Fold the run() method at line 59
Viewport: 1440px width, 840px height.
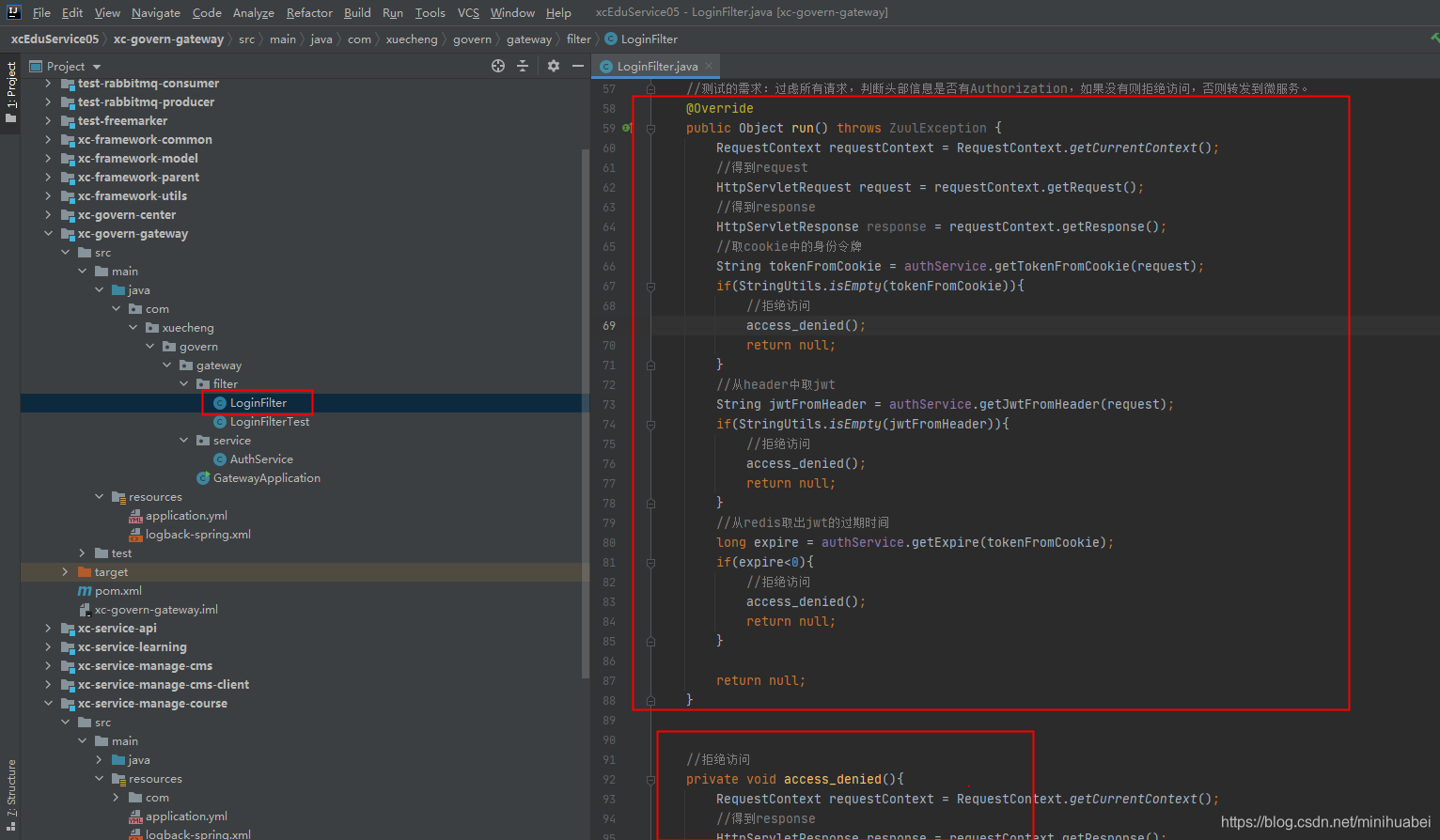click(x=650, y=128)
